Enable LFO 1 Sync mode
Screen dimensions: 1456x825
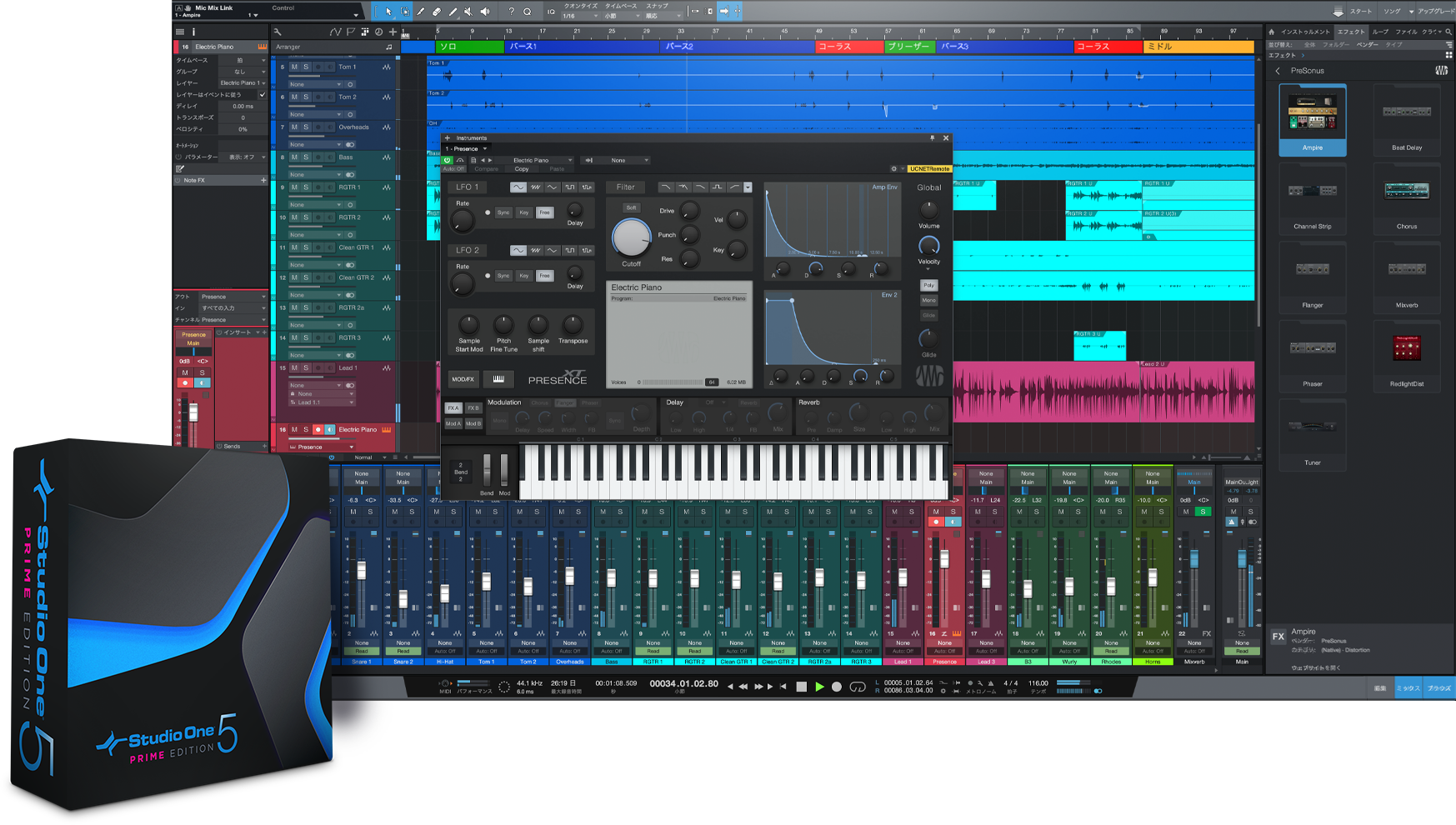[503, 212]
